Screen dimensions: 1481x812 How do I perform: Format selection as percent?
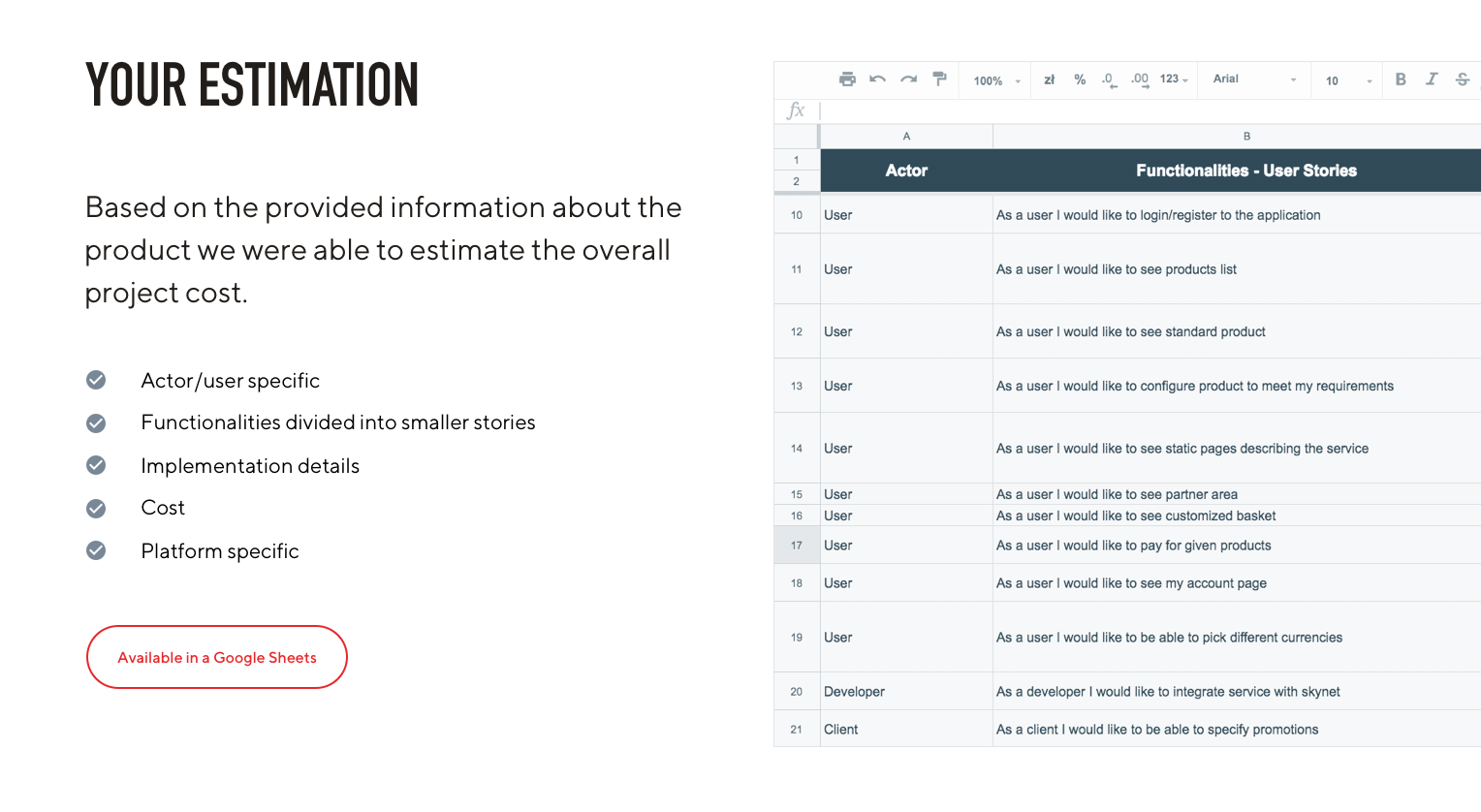[1080, 79]
